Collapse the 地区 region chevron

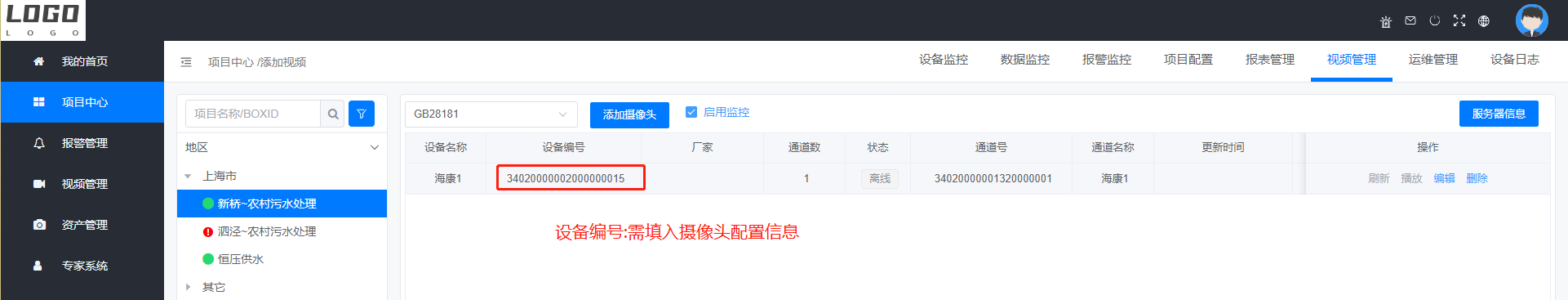(375, 148)
